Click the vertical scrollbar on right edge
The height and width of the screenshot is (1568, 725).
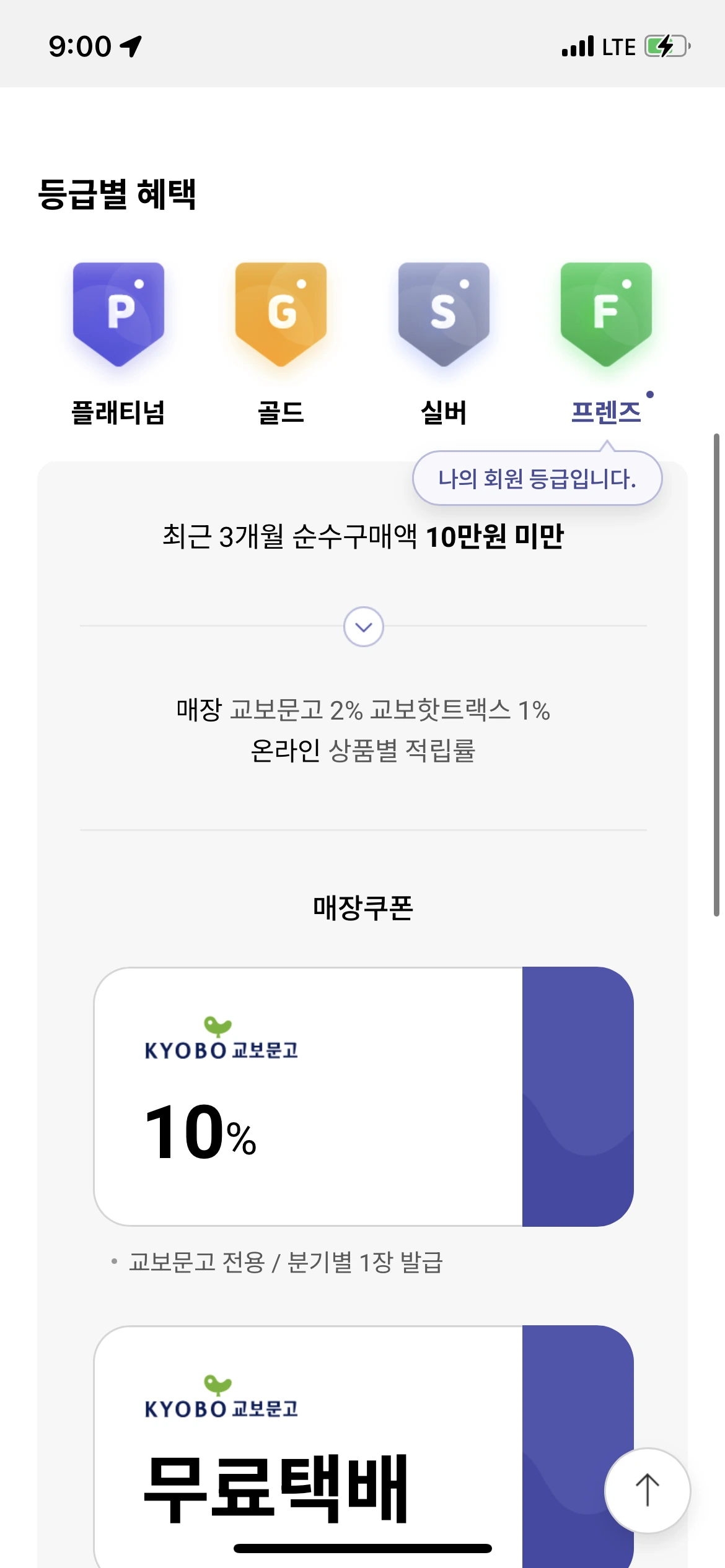(716, 675)
